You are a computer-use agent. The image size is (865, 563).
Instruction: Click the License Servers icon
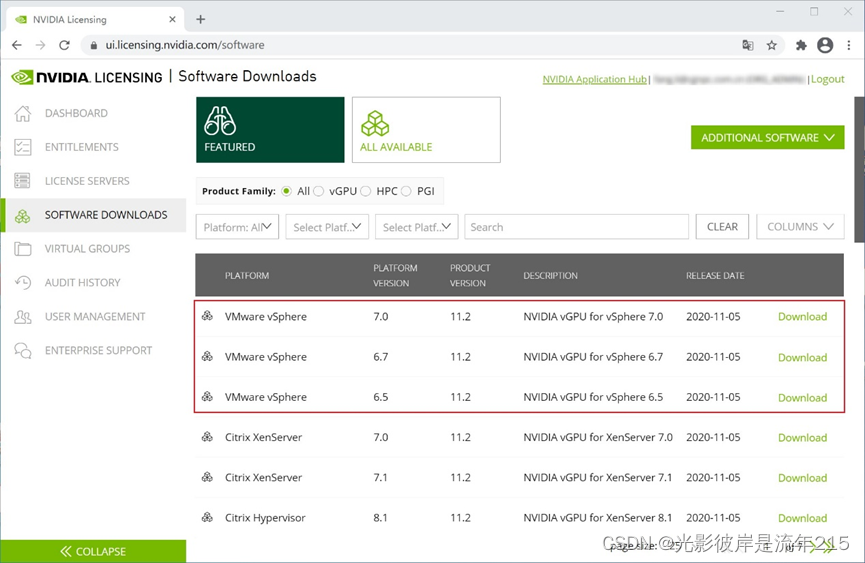point(23,181)
